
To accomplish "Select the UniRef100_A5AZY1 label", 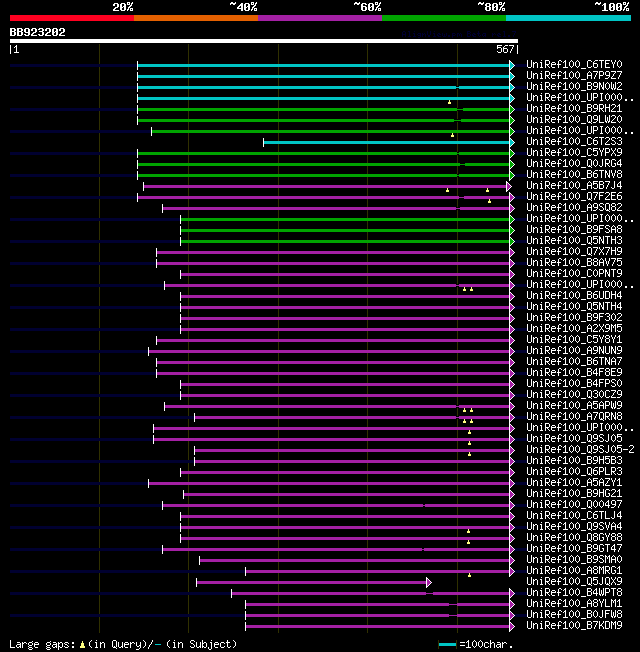I will pyautogui.click(x=574, y=483).
